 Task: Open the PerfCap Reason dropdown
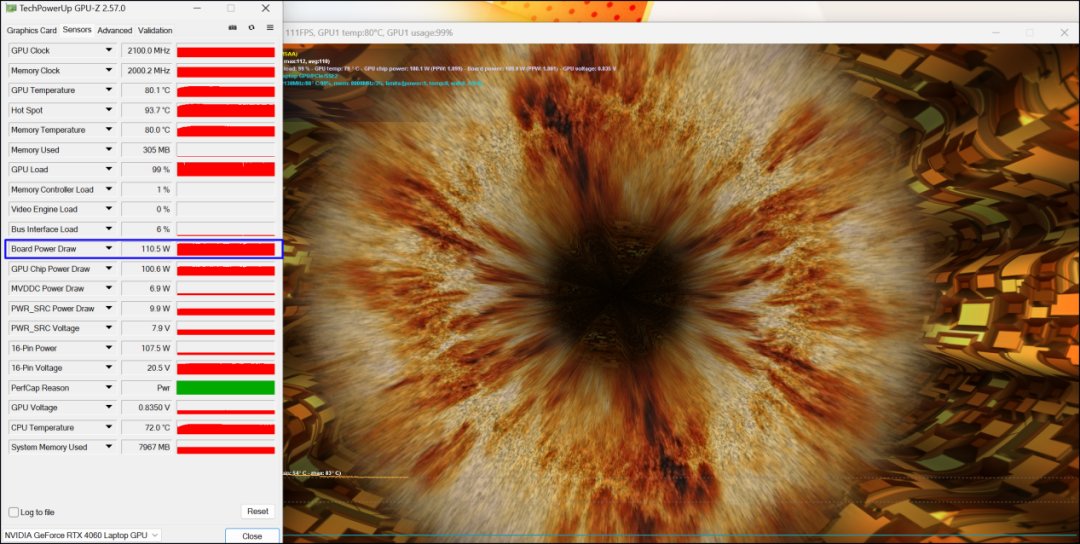pos(109,388)
